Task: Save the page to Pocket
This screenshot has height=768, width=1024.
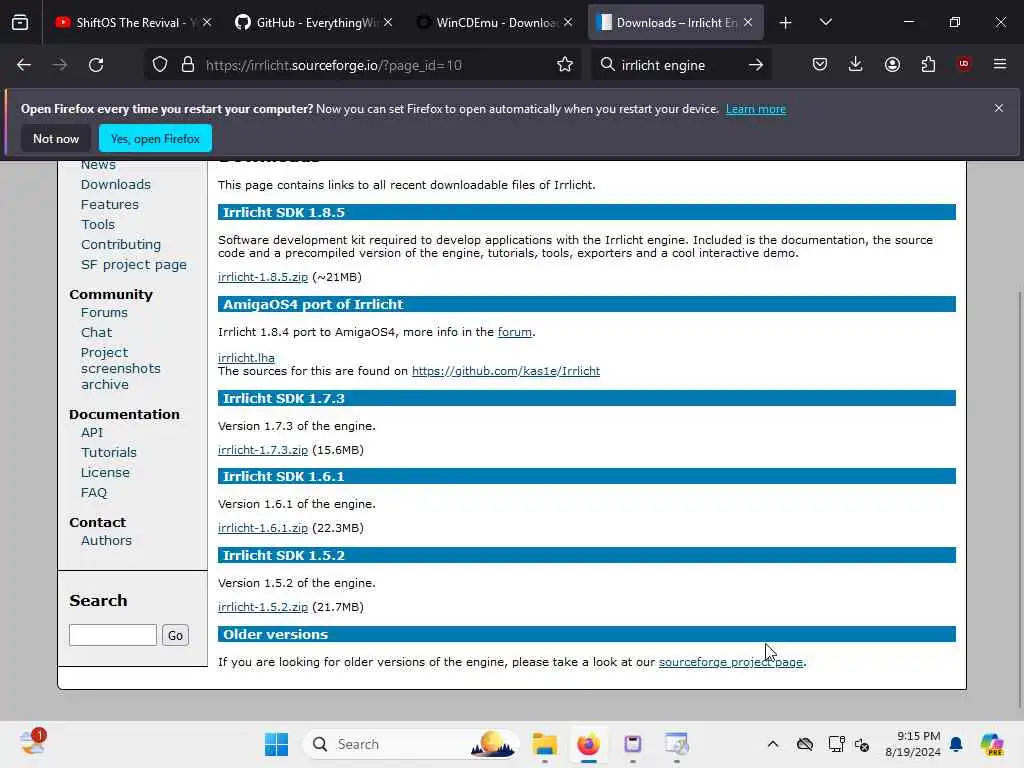Action: click(820, 65)
